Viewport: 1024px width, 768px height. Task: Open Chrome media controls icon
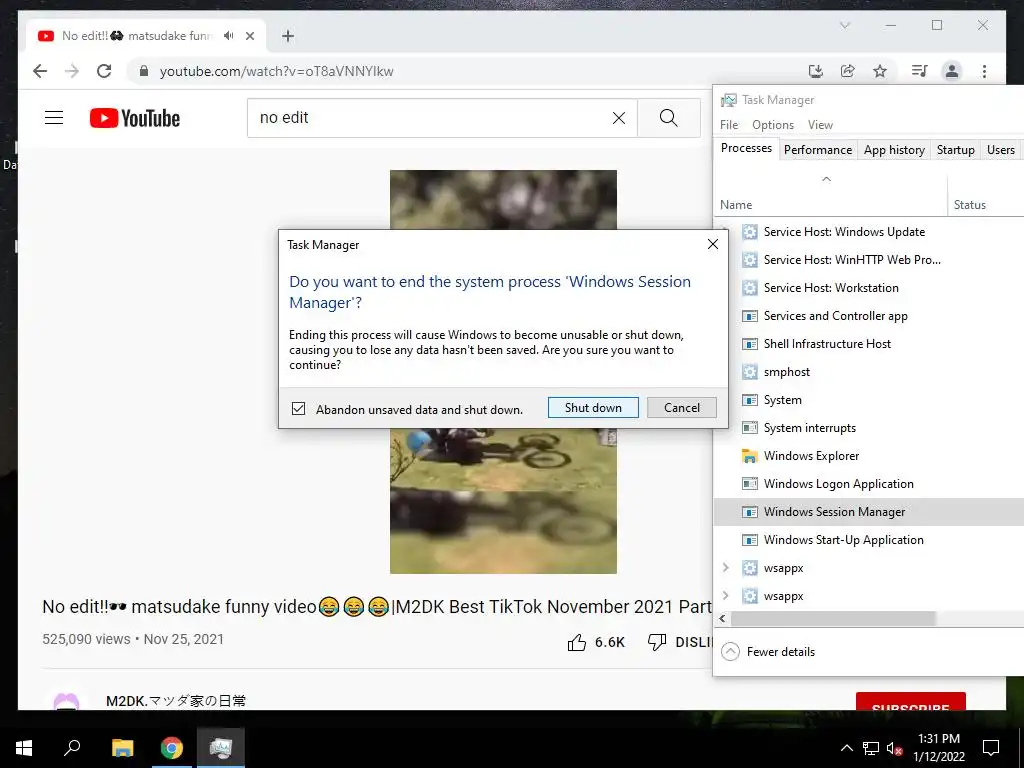[920, 71]
